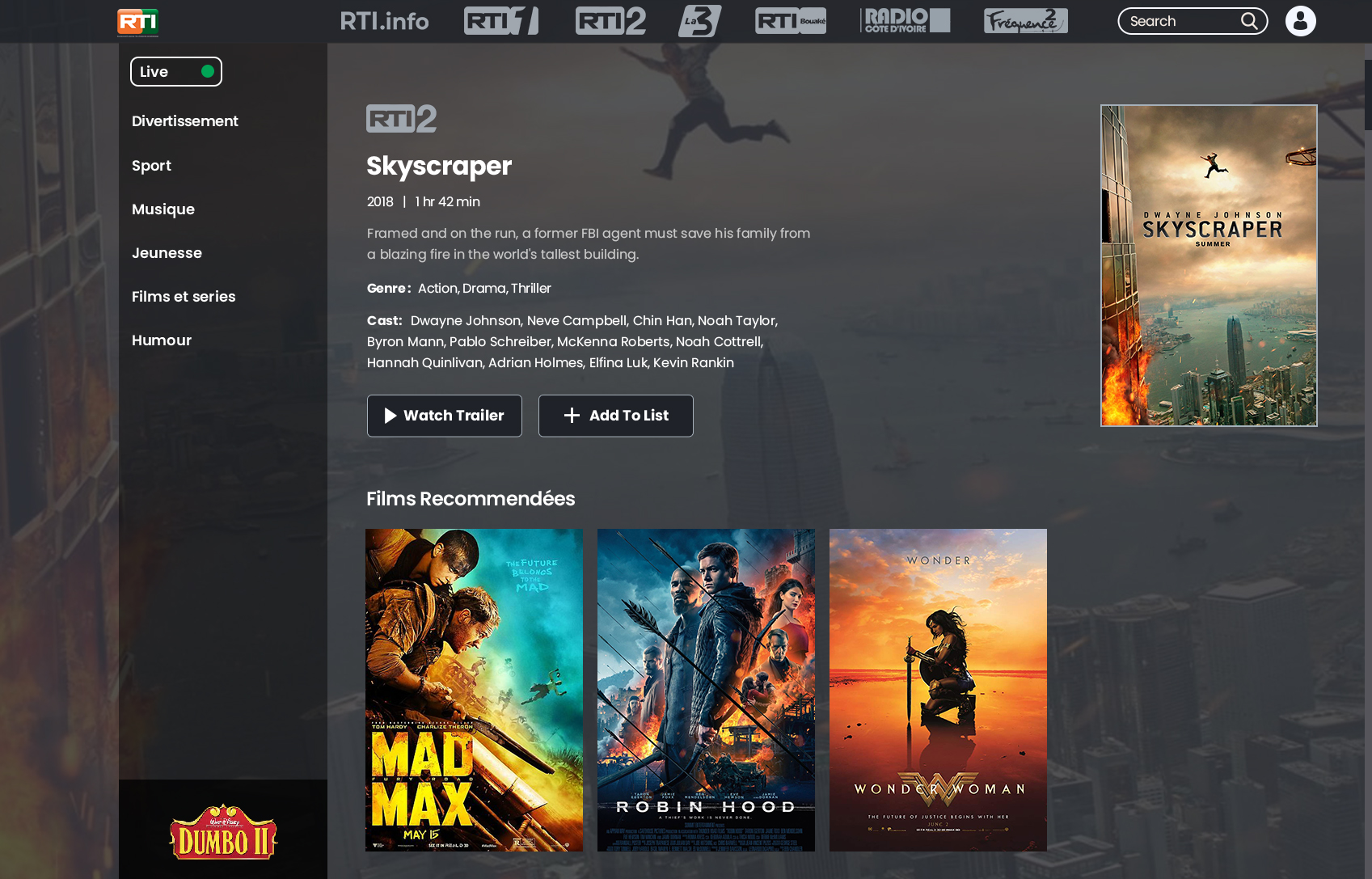Viewport: 1372px width, 879px height.
Task: Open the Films et series category
Action: click(184, 297)
